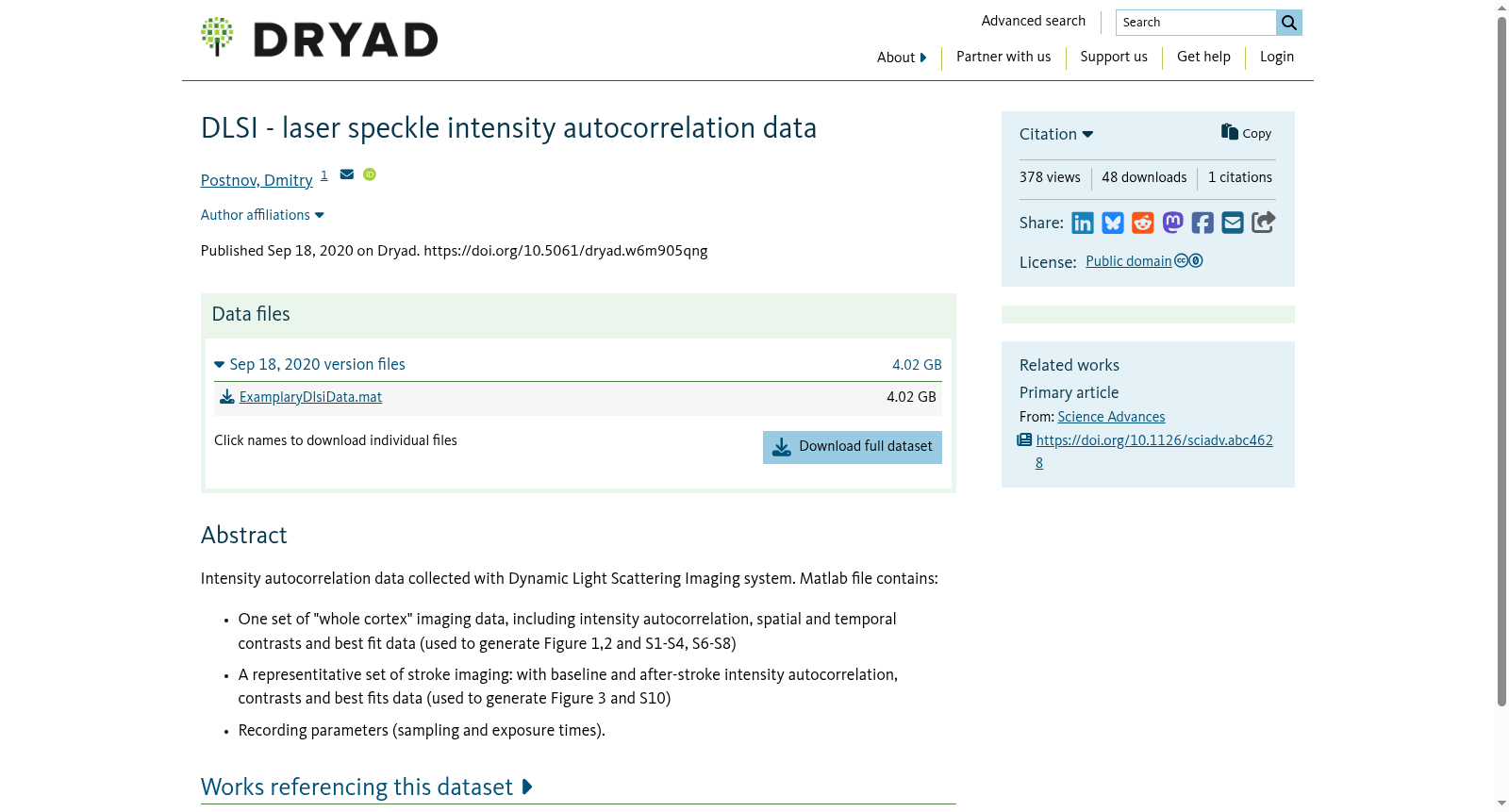Viewport: 1509px width, 812px height.
Task: Share dataset on LinkedIn
Action: click(1083, 223)
